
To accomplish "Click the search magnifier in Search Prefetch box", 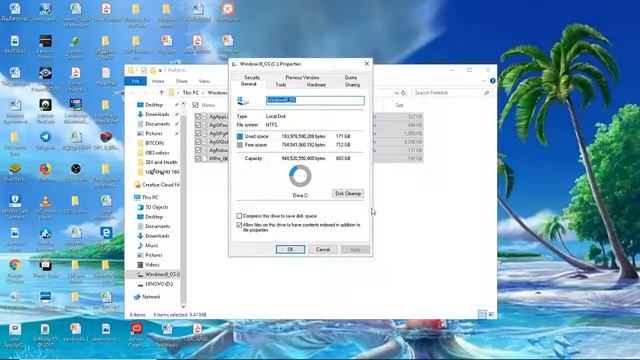I will [486, 93].
